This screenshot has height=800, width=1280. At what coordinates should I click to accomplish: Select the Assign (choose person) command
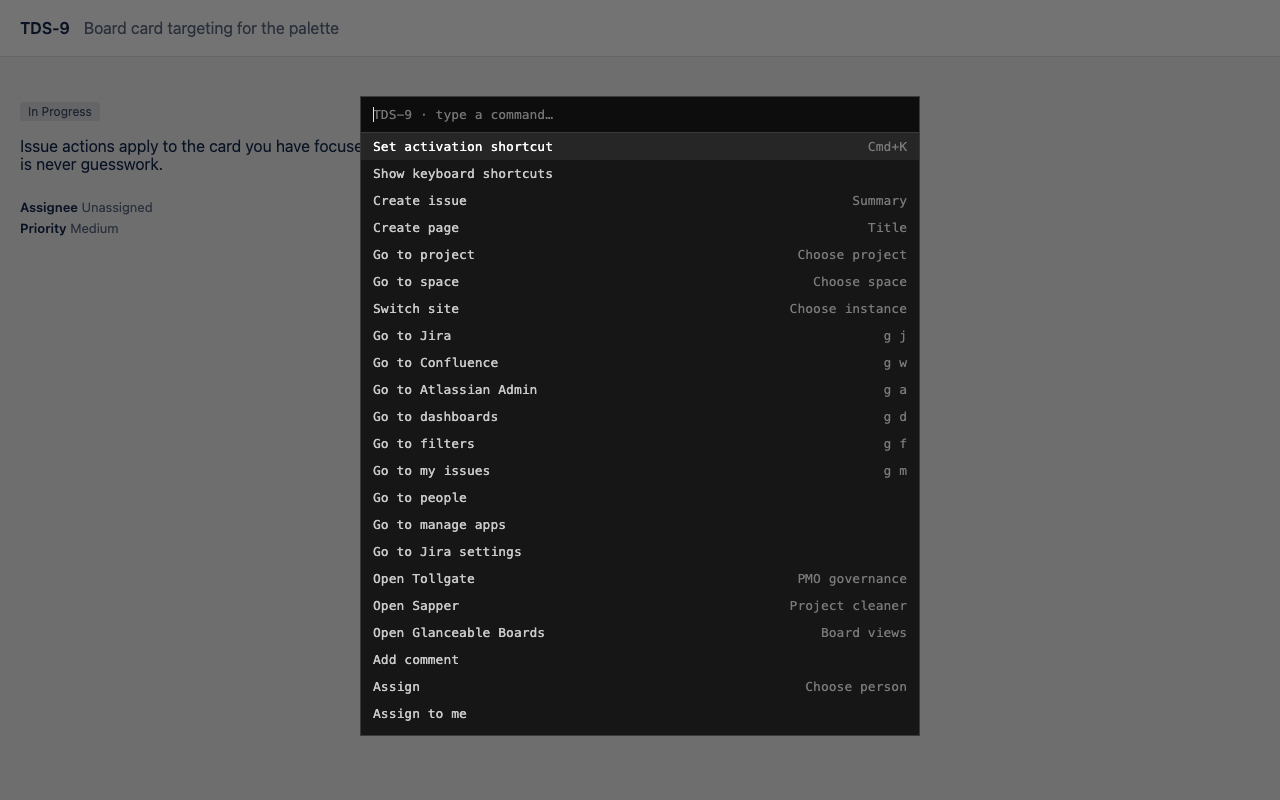coord(640,687)
